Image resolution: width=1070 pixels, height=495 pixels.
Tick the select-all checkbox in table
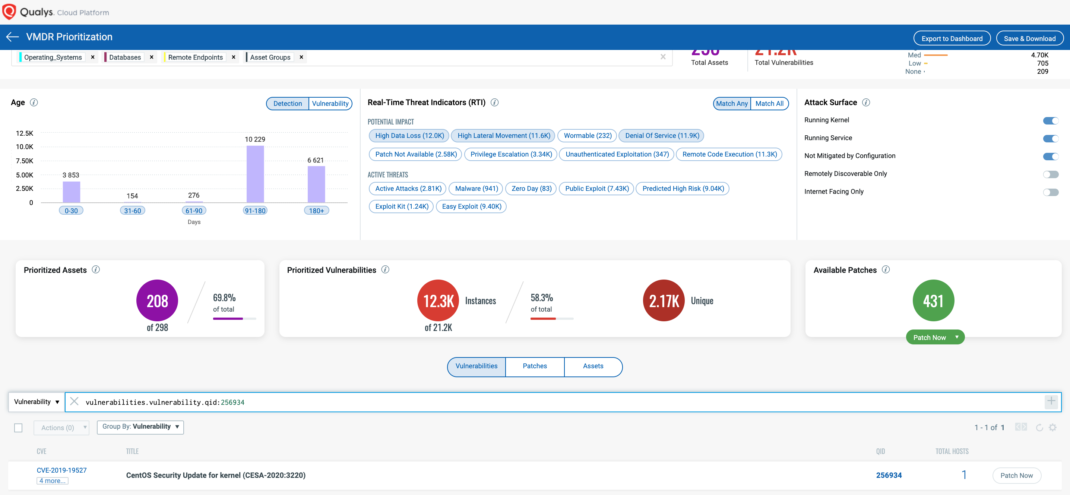pos(18,427)
